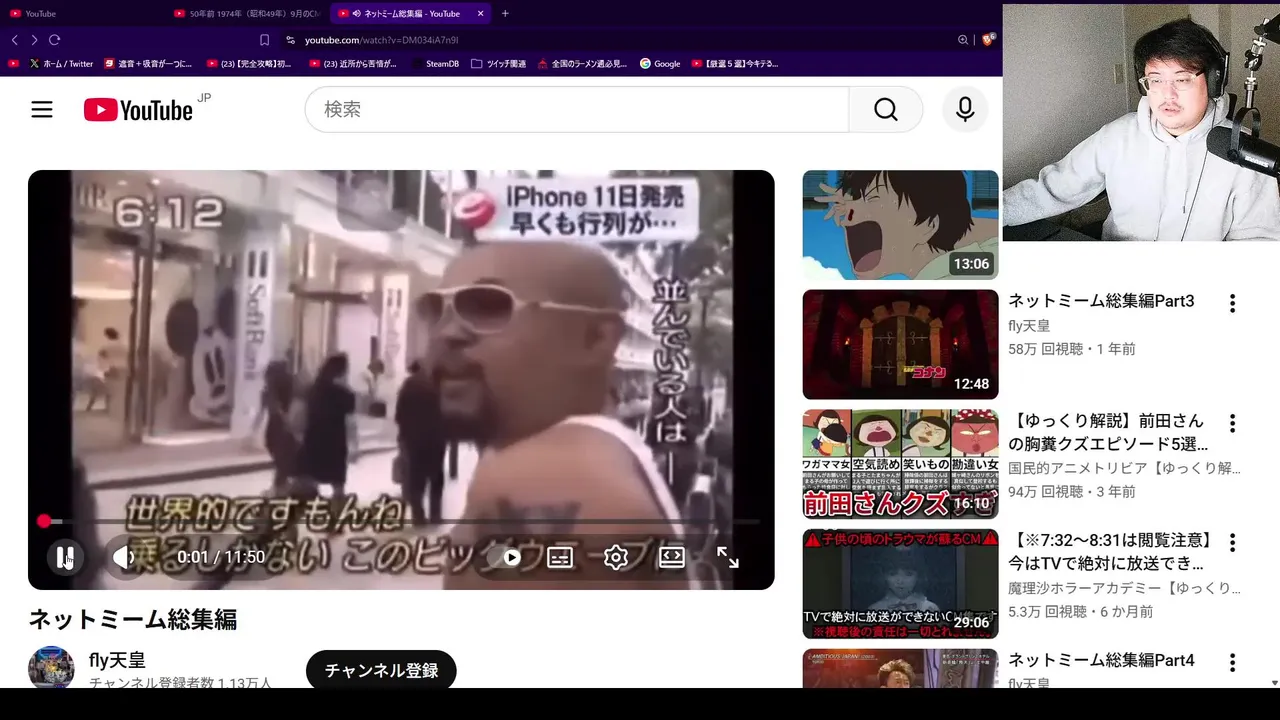1280x720 pixels.
Task: Close the ネットミーム総集編 browser tab
Action: coord(481,13)
